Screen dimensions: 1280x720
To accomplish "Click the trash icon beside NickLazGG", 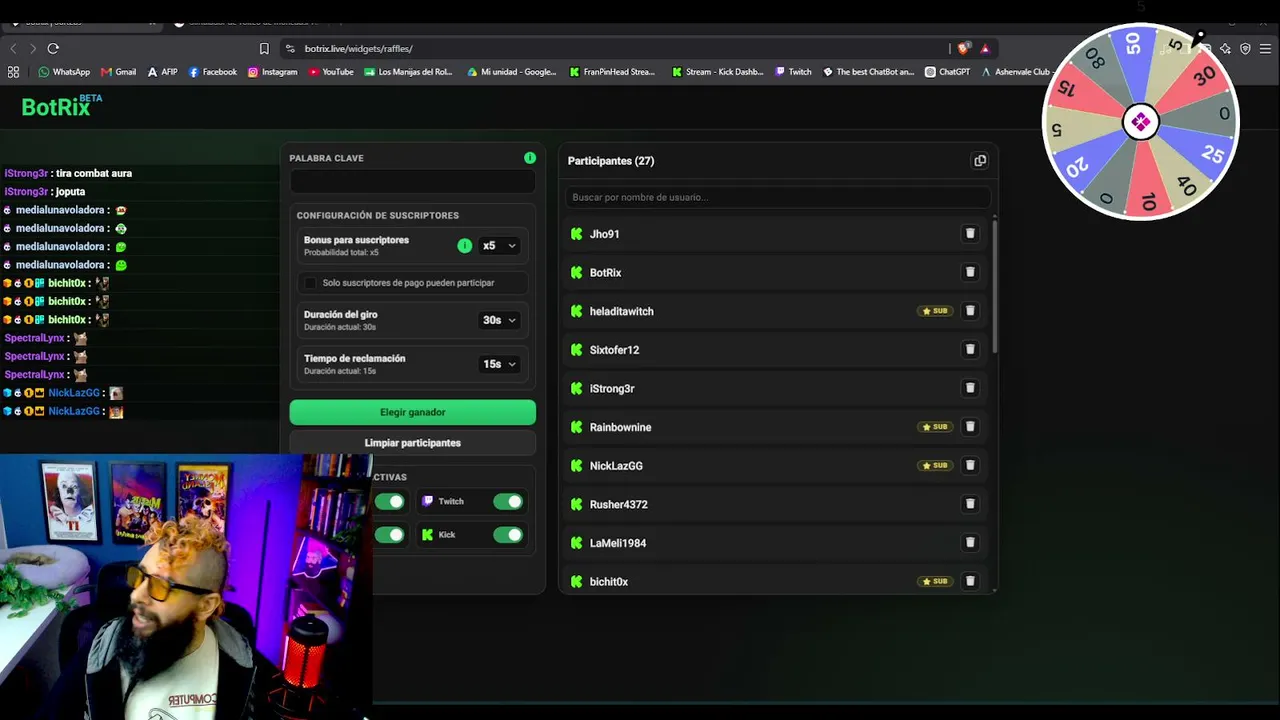I will pos(970,466).
